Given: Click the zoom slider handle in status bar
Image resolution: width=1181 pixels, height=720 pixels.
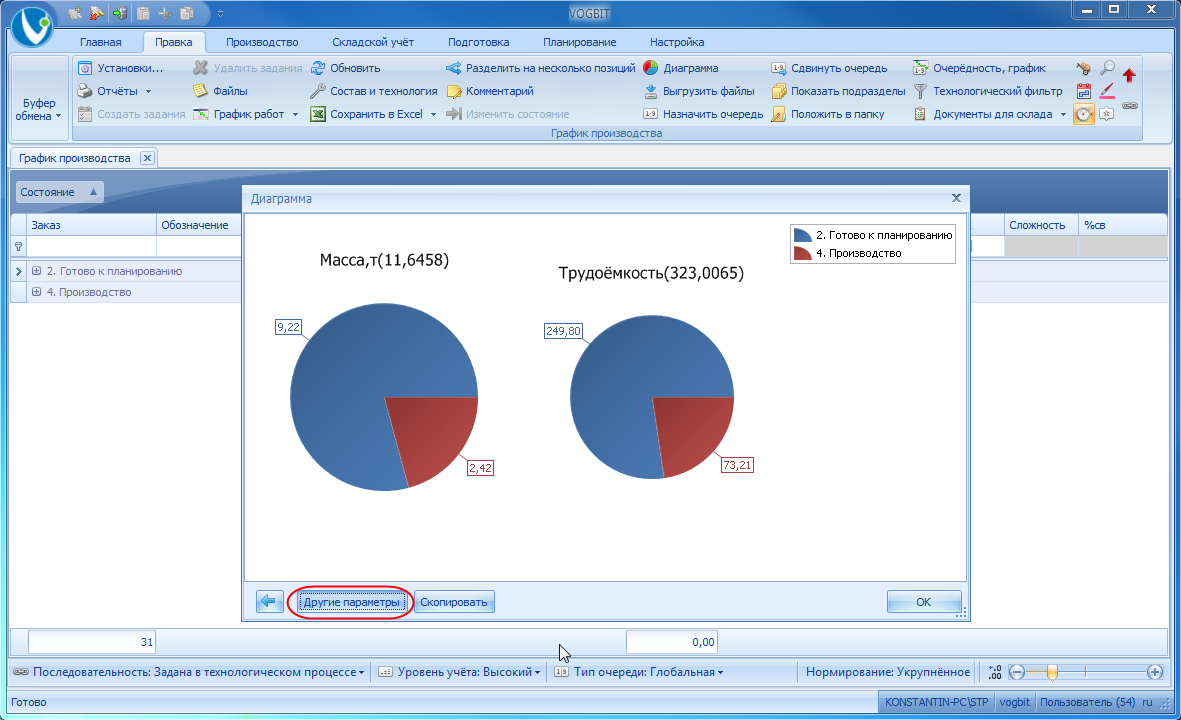Looking at the screenshot, I should 1051,672.
